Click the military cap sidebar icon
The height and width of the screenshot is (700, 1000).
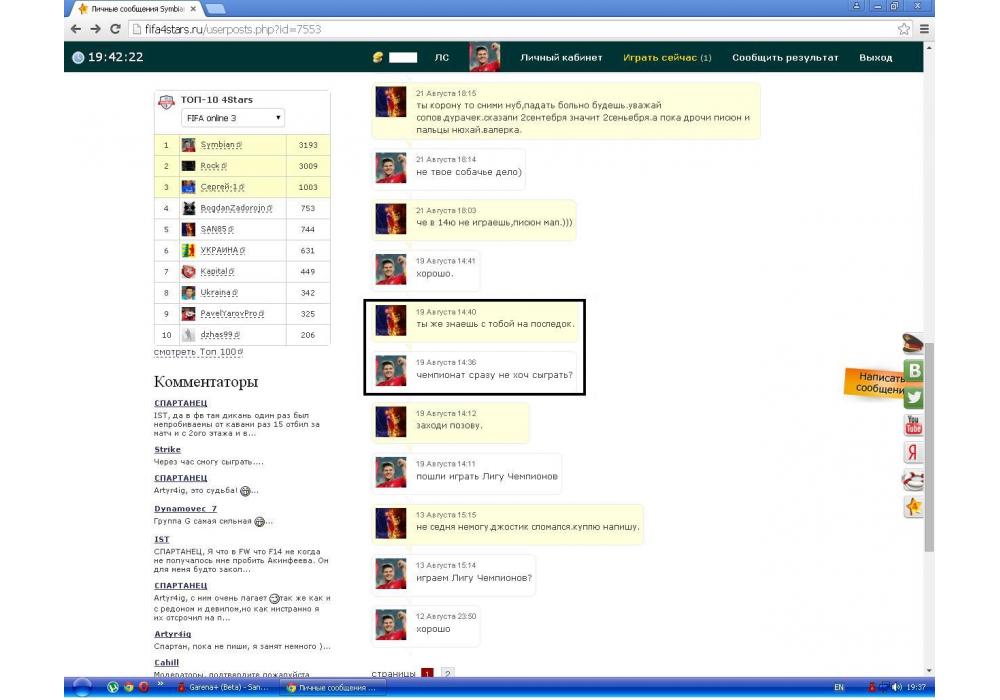click(913, 343)
